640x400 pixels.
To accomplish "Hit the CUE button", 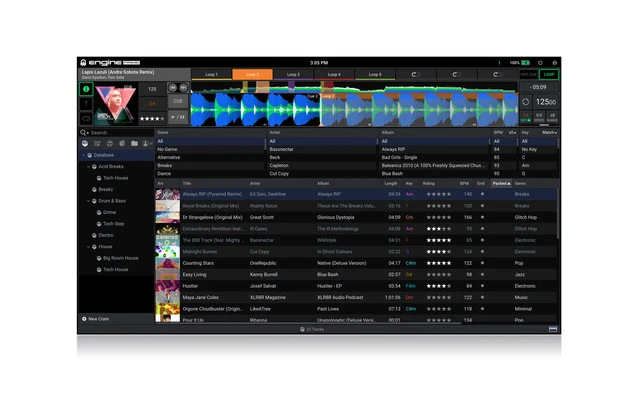I will click(178, 101).
